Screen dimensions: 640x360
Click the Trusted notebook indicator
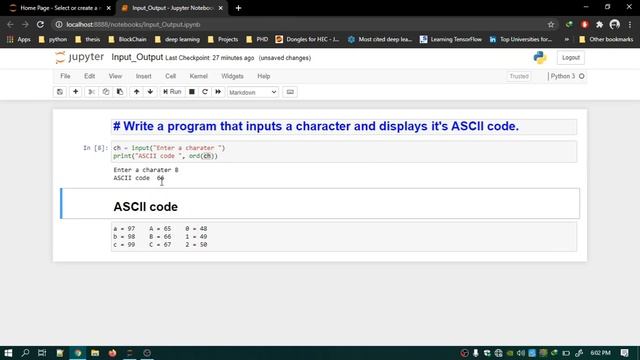(x=519, y=76)
